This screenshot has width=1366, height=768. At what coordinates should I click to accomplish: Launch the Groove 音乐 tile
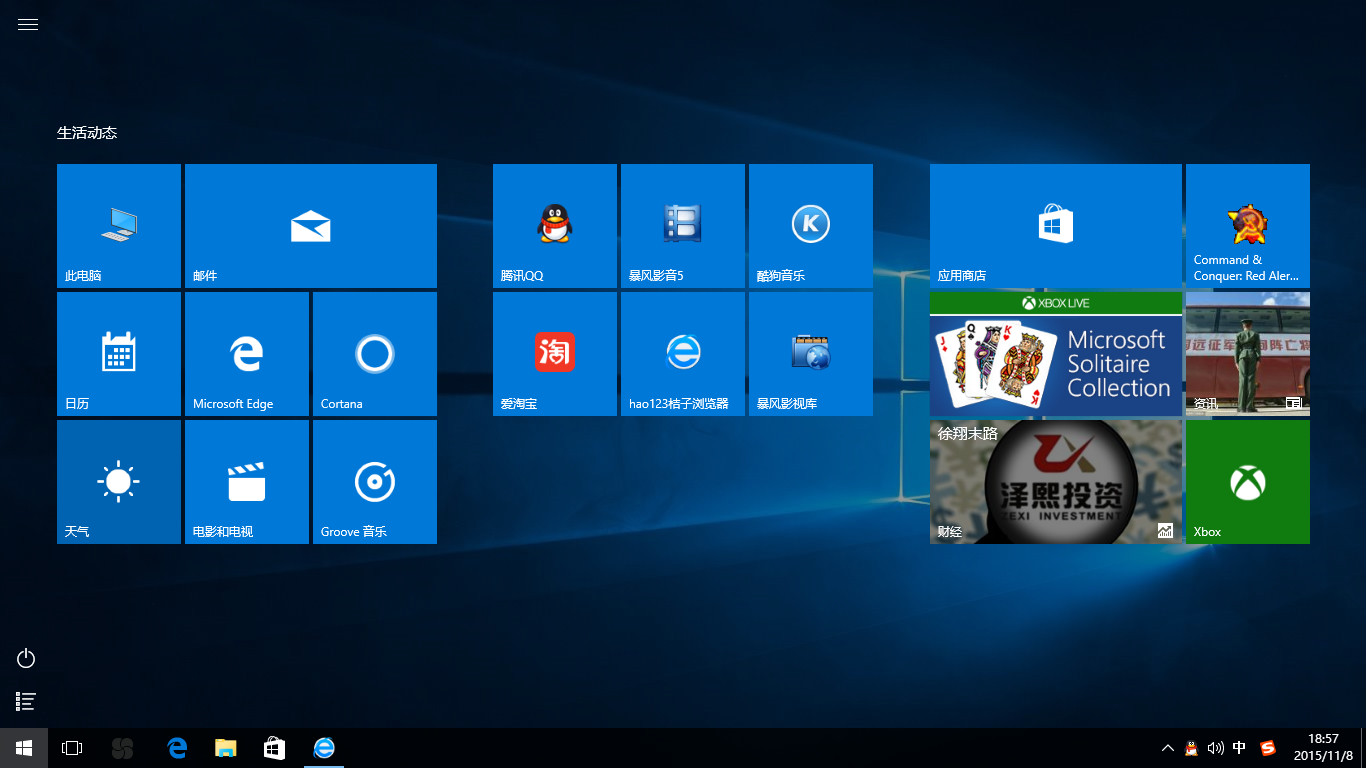(x=375, y=482)
